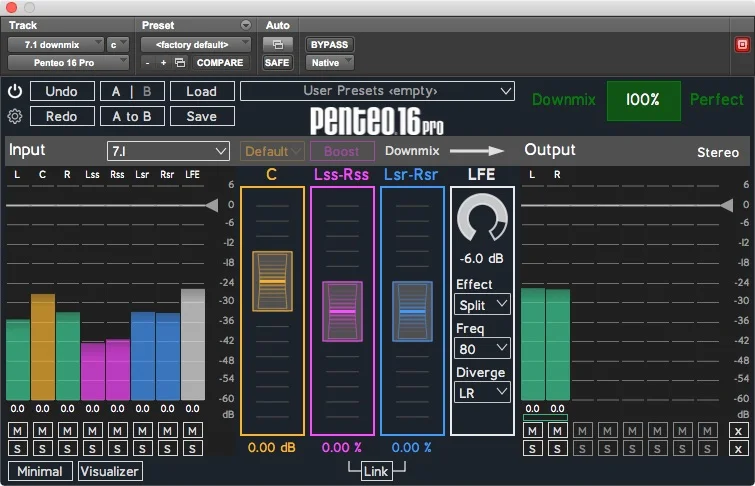Viewport: 755px width, 486px height.
Task: Open the settings gear icon
Action: (15, 117)
